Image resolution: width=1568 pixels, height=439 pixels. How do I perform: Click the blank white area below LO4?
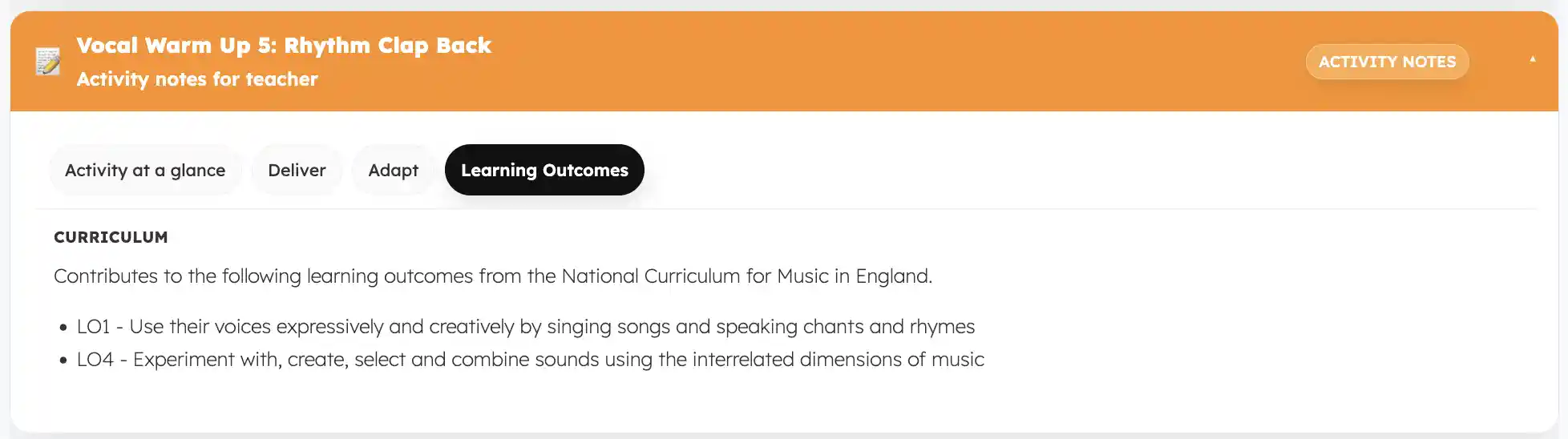tap(721, 401)
